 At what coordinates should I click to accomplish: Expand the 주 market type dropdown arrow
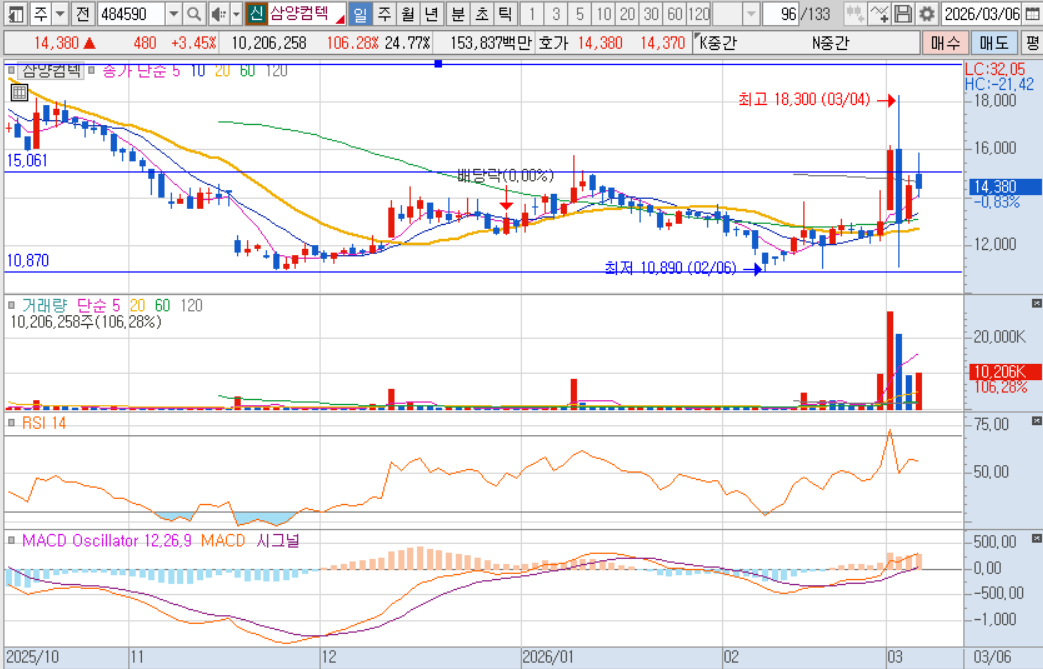click(60, 13)
